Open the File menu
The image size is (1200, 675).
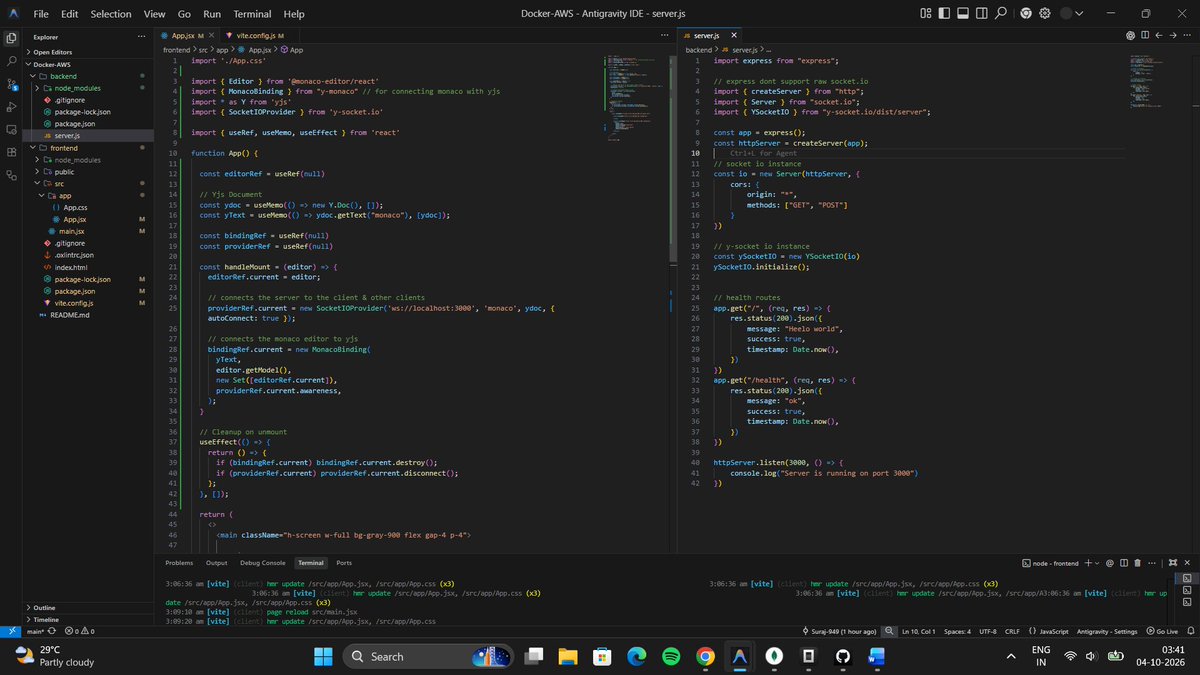click(41, 14)
